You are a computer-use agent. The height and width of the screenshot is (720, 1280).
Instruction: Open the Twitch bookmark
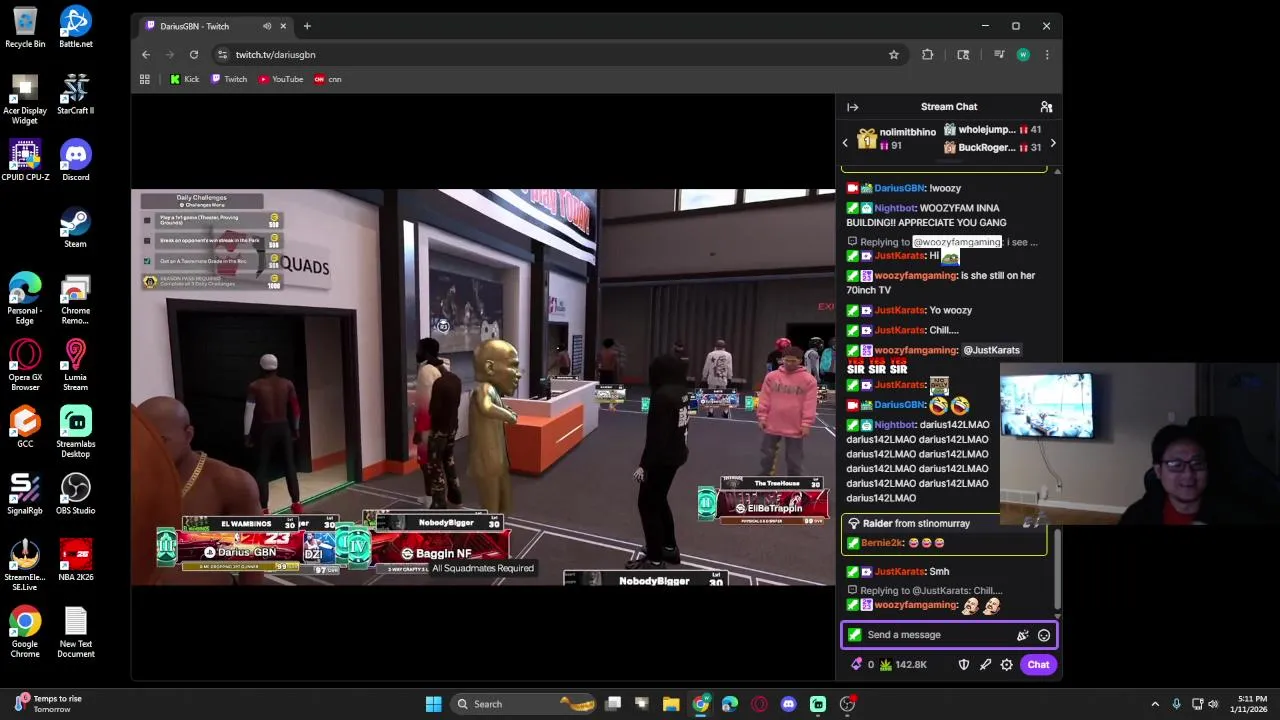coord(229,79)
